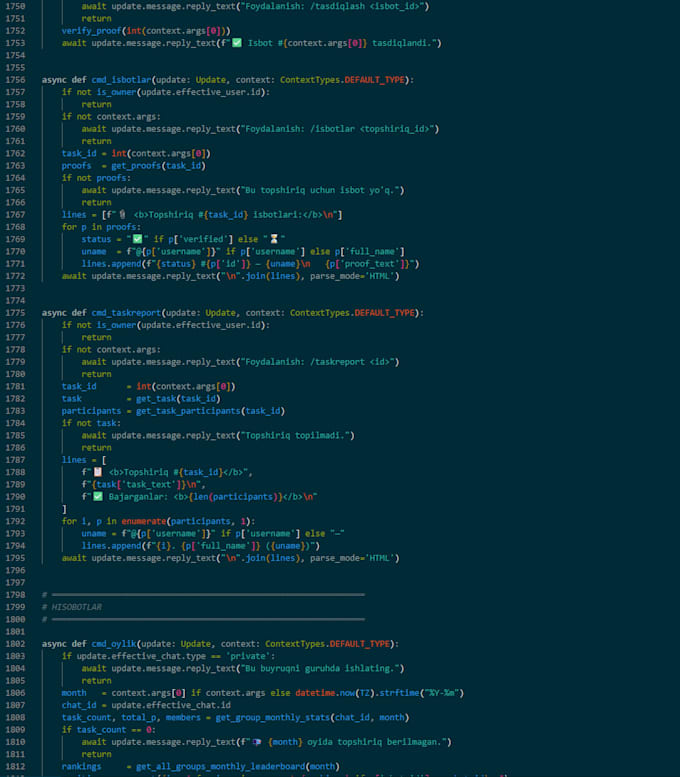Select line number 1756
This screenshot has width=680, height=777.
click(x=15, y=80)
